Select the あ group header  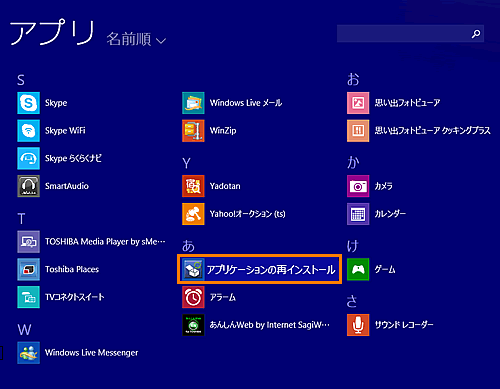click(x=188, y=246)
